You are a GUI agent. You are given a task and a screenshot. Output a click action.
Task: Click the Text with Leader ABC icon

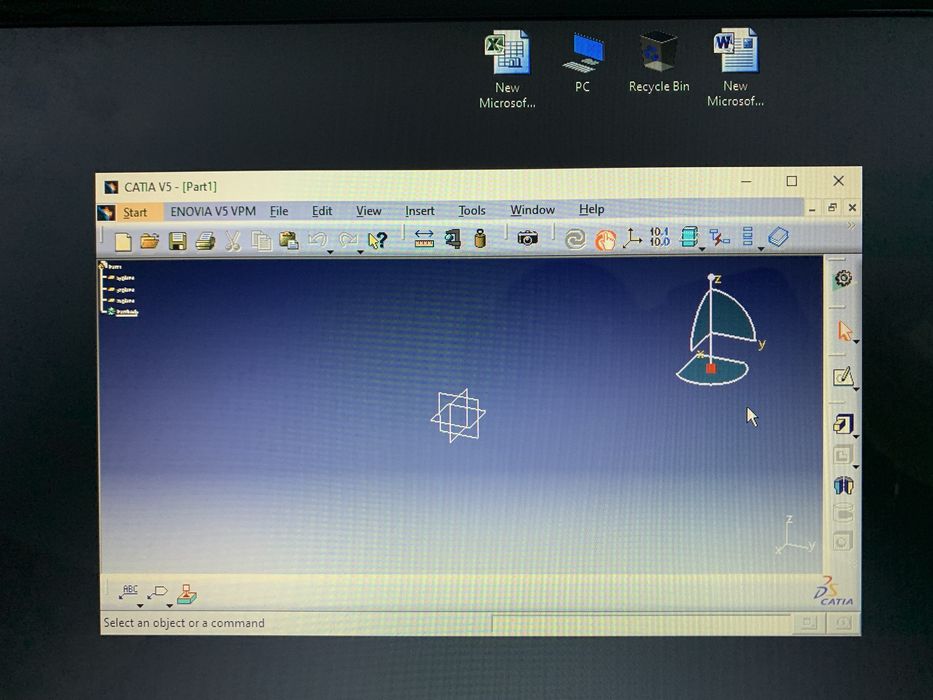pos(129,591)
